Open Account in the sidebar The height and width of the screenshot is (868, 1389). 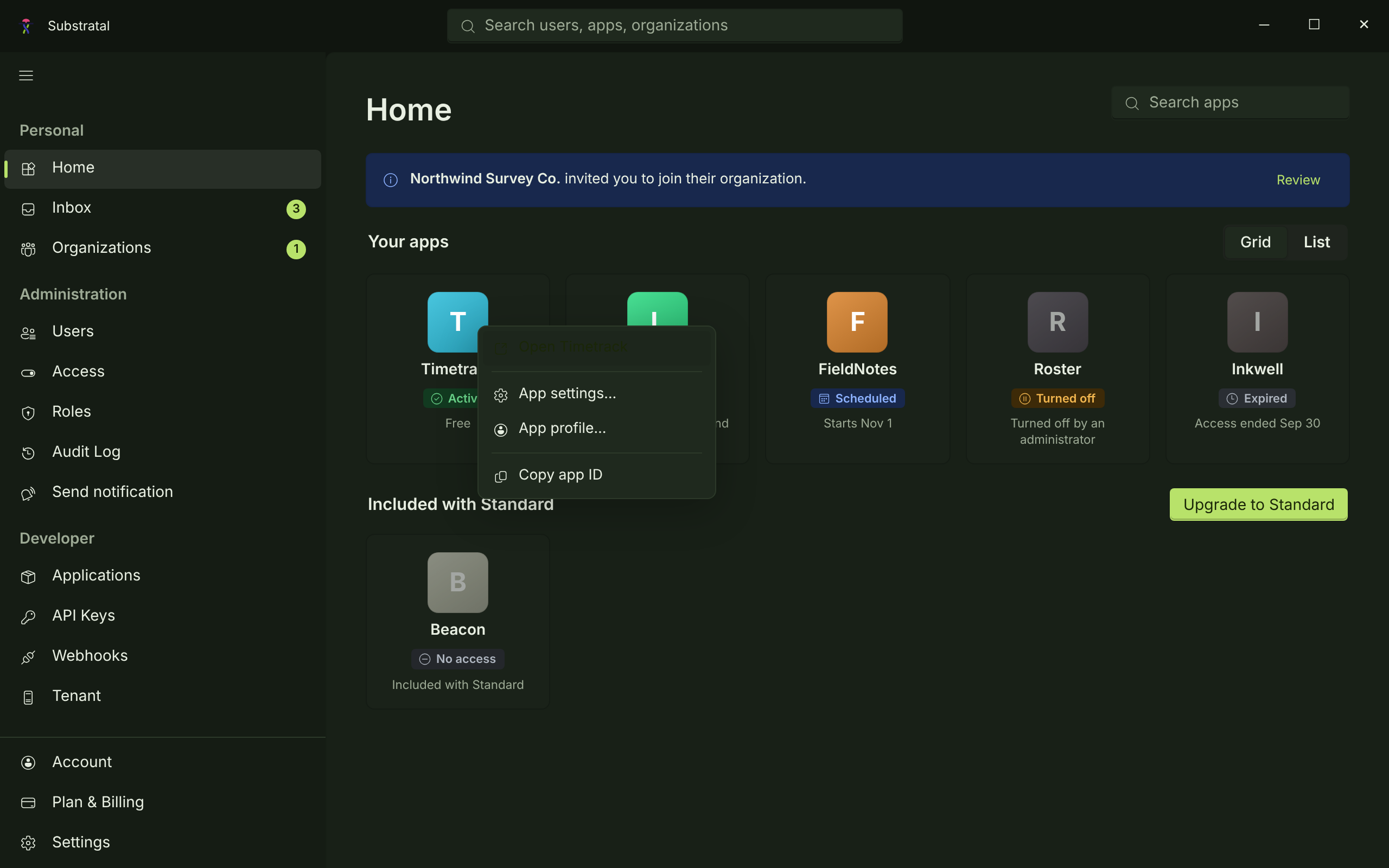pos(162,762)
